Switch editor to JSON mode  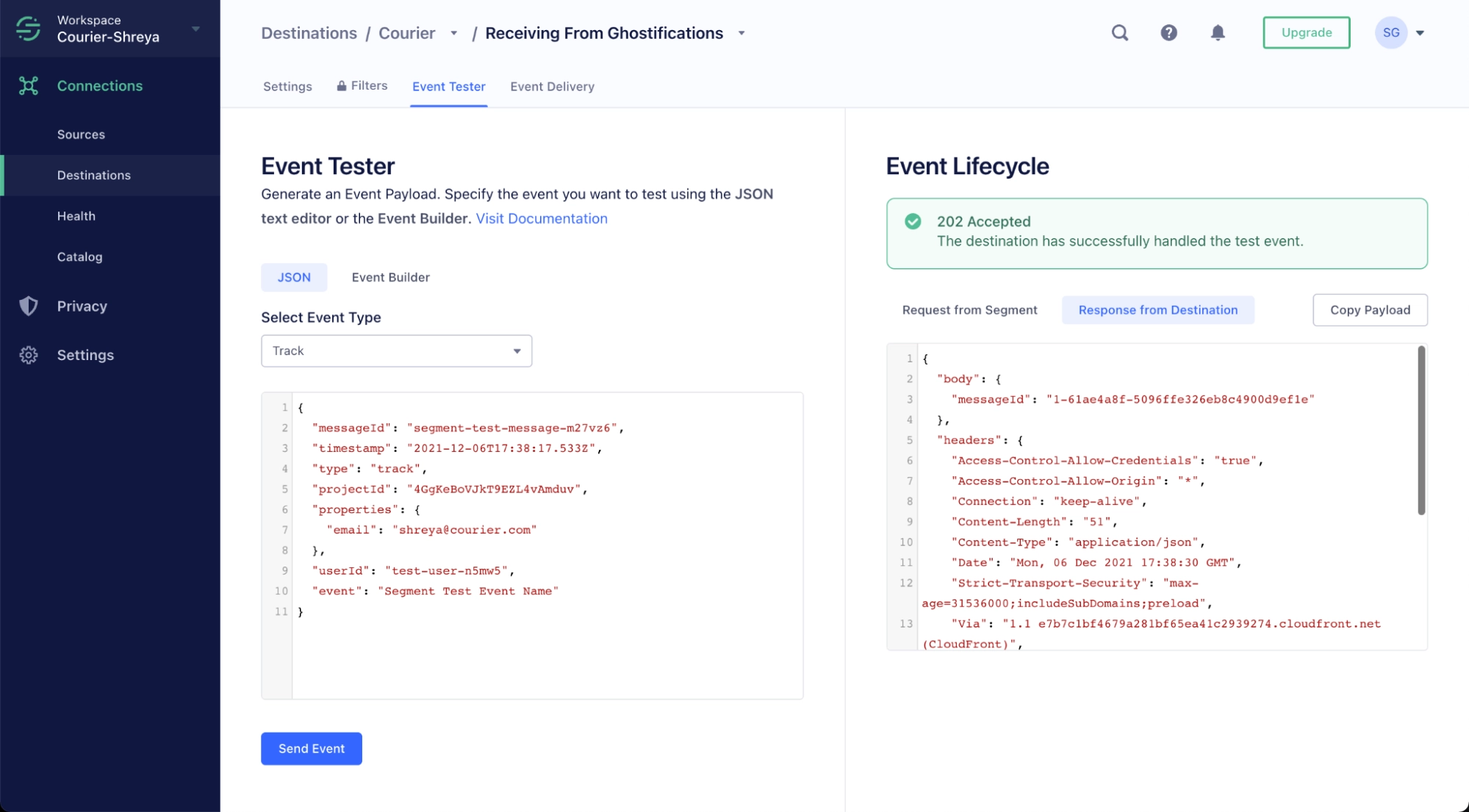[294, 277]
